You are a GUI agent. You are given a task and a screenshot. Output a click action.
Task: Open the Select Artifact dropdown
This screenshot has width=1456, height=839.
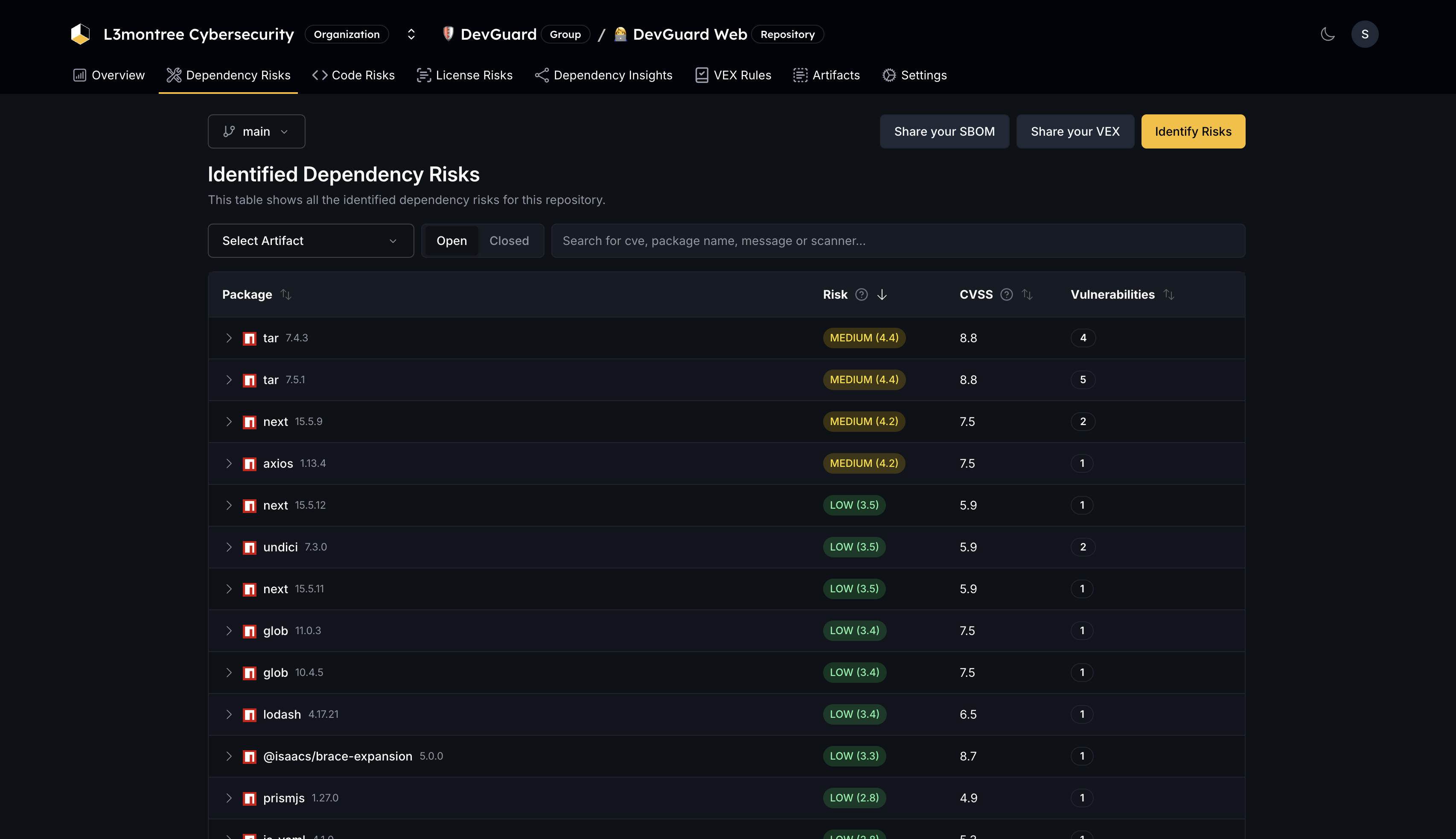(x=311, y=241)
